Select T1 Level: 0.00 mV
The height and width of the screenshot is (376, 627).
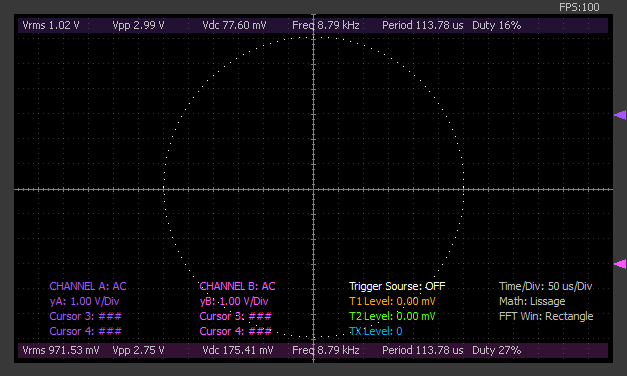[x=392, y=301]
